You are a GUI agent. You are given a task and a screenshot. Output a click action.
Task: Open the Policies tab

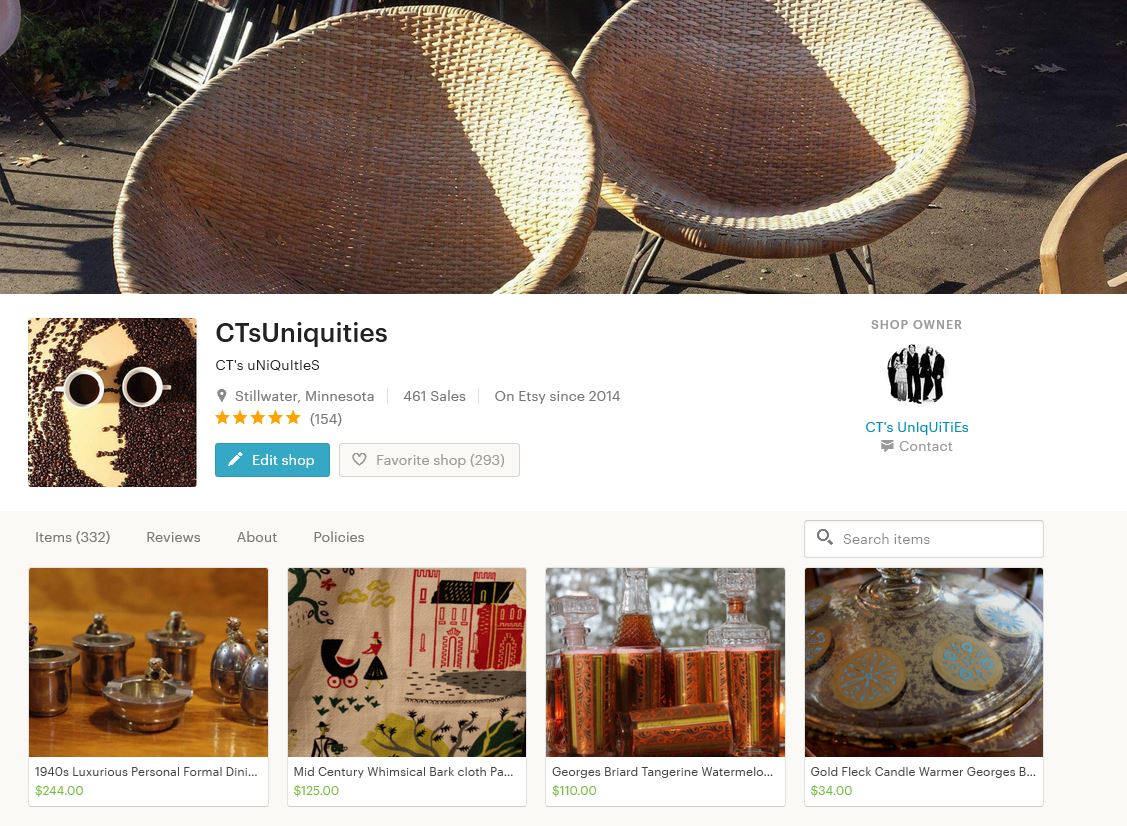(339, 537)
